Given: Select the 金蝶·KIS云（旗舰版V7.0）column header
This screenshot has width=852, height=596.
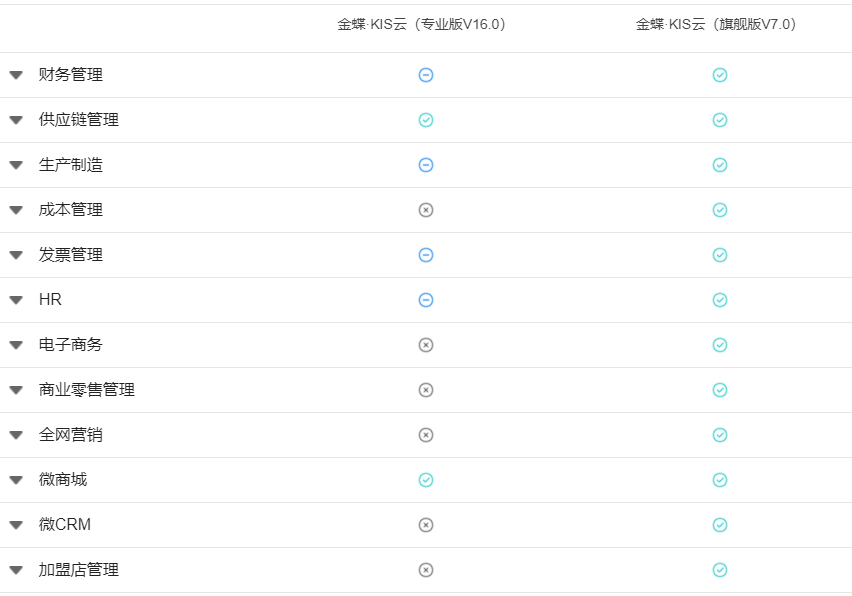Looking at the screenshot, I should tap(716, 24).
